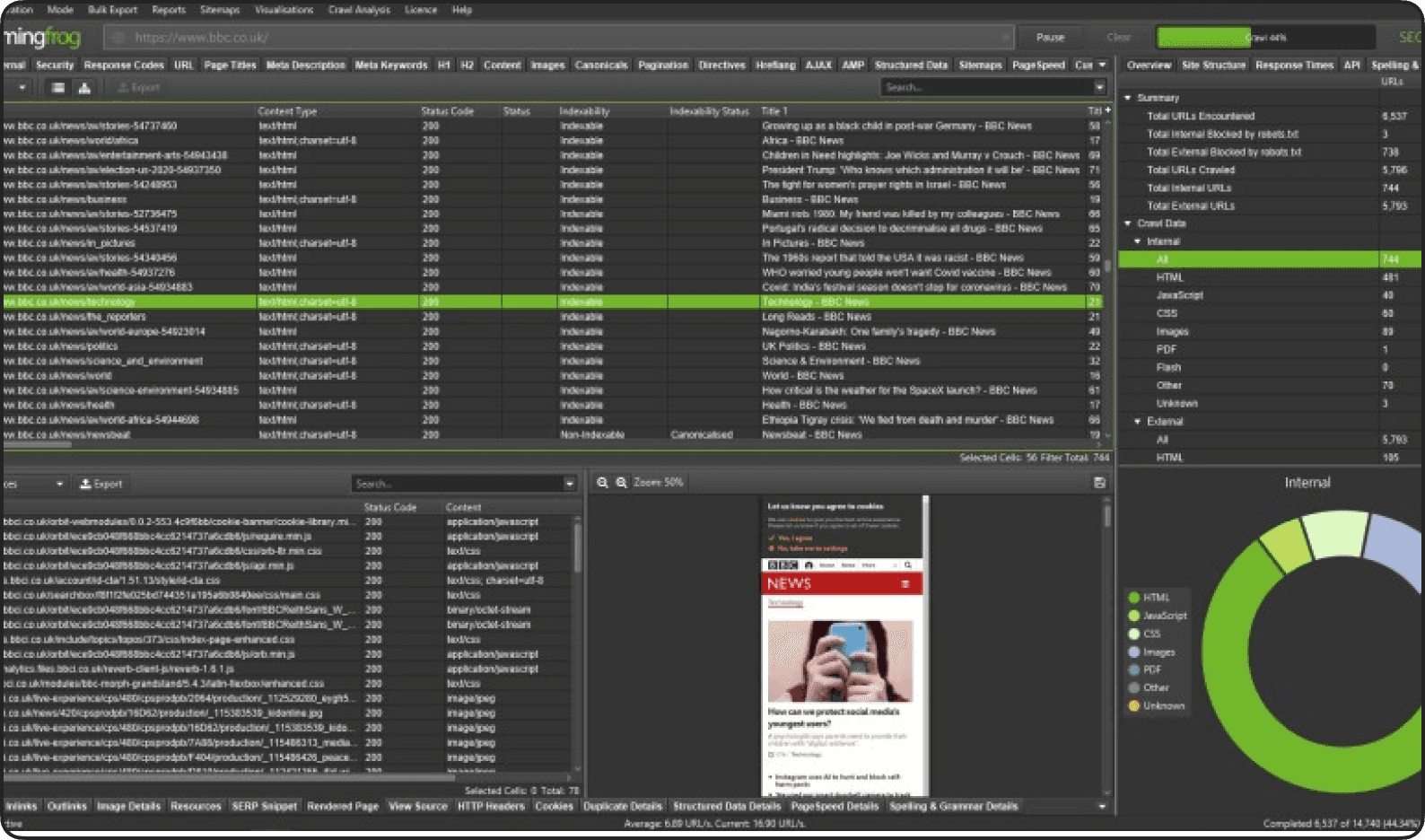Image resolution: width=1425 pixels, height=840 pixels.
Task: Collapse the External tree node
Action: [x=1138, y=422]
